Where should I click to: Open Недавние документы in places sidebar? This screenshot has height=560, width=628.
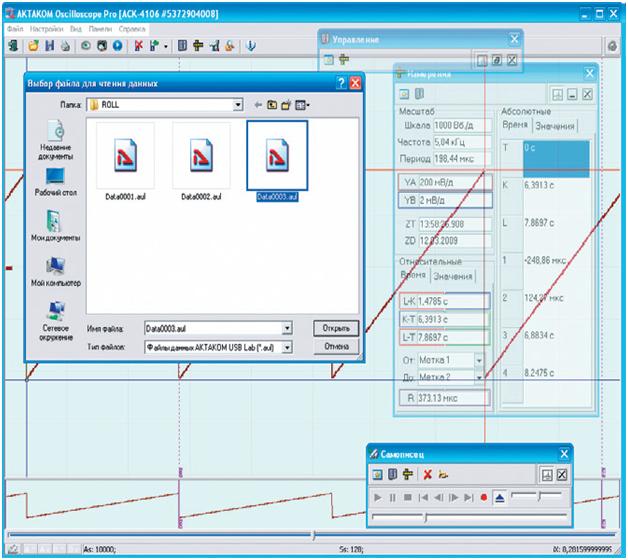coord(56,140)
